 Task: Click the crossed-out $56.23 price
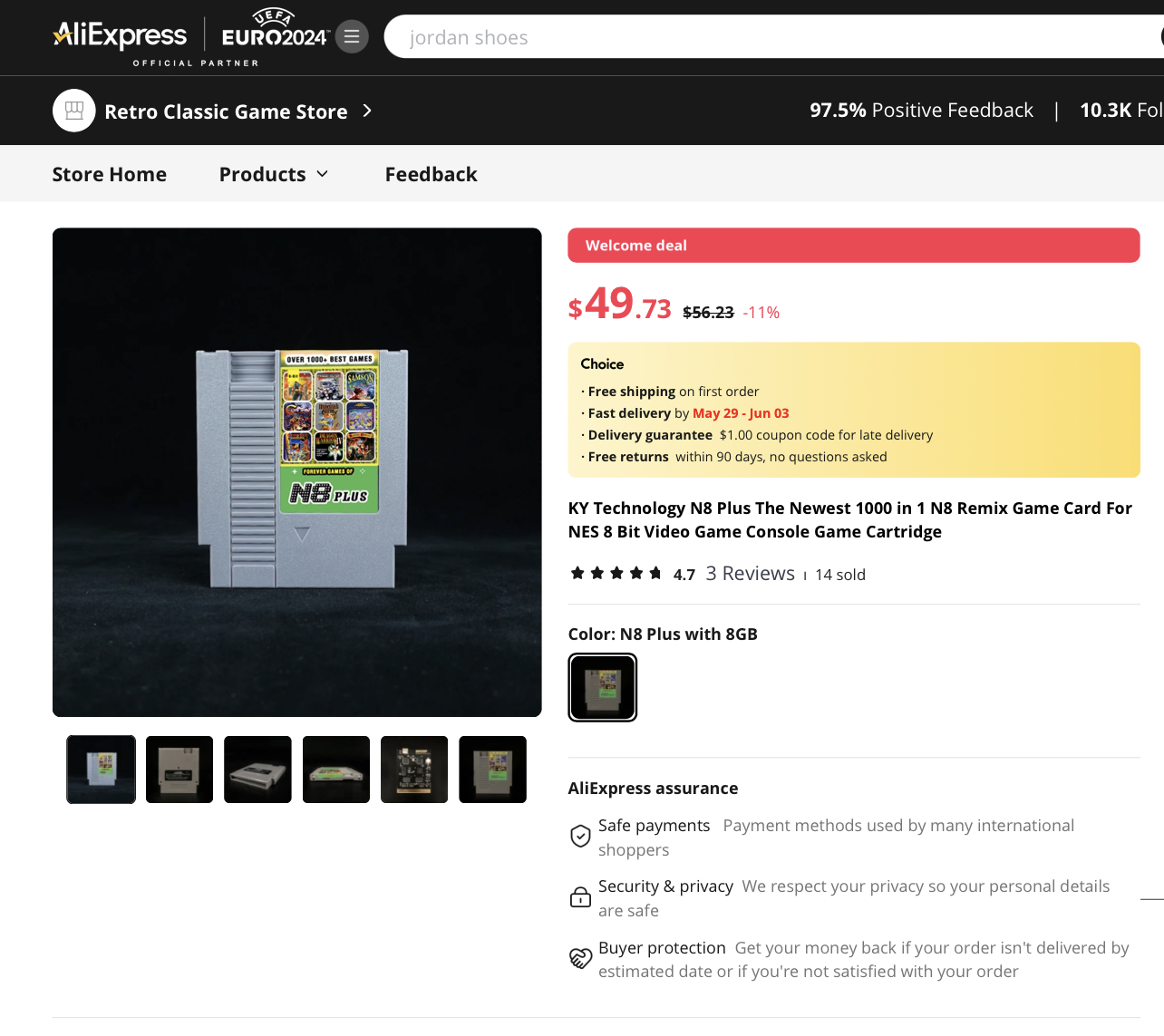tap(708, 313)
